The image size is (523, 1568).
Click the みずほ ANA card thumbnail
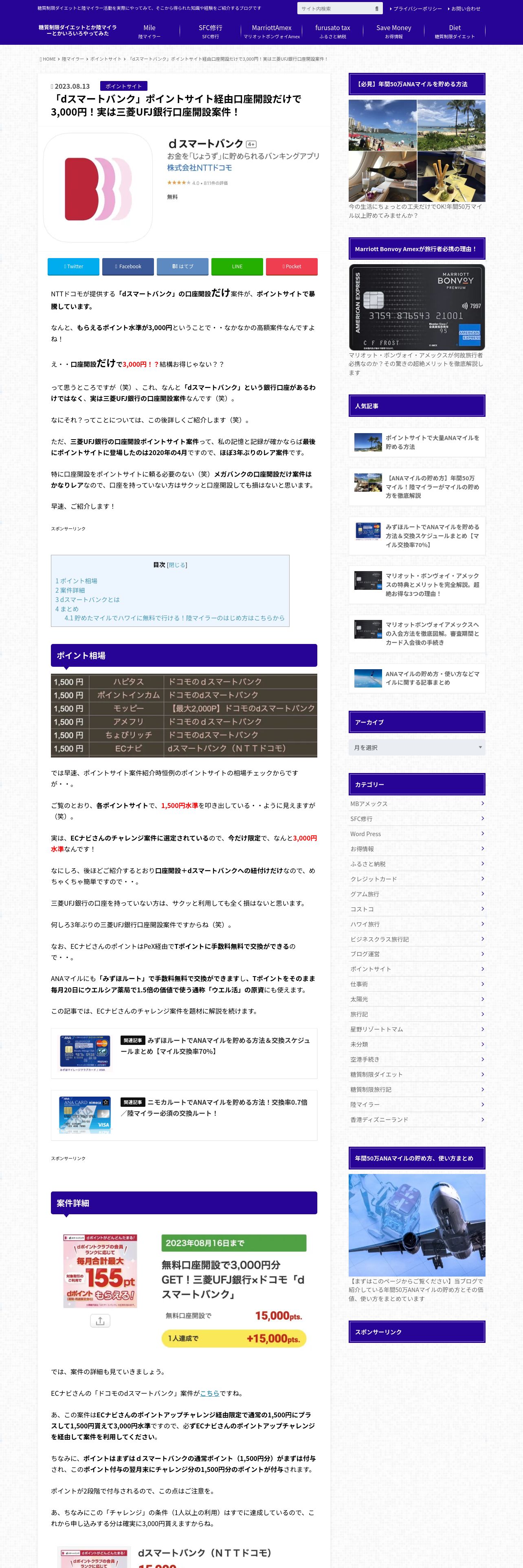click(x=85, y=1053)
